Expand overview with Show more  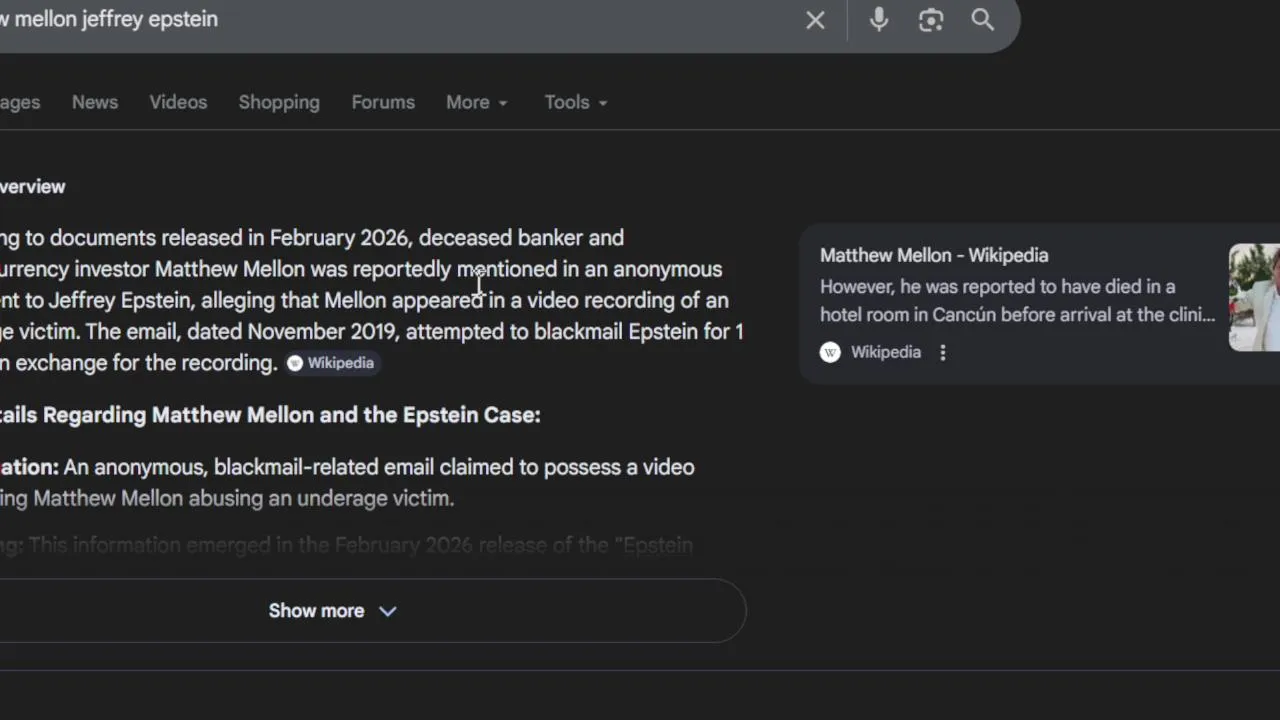point(332,611)
